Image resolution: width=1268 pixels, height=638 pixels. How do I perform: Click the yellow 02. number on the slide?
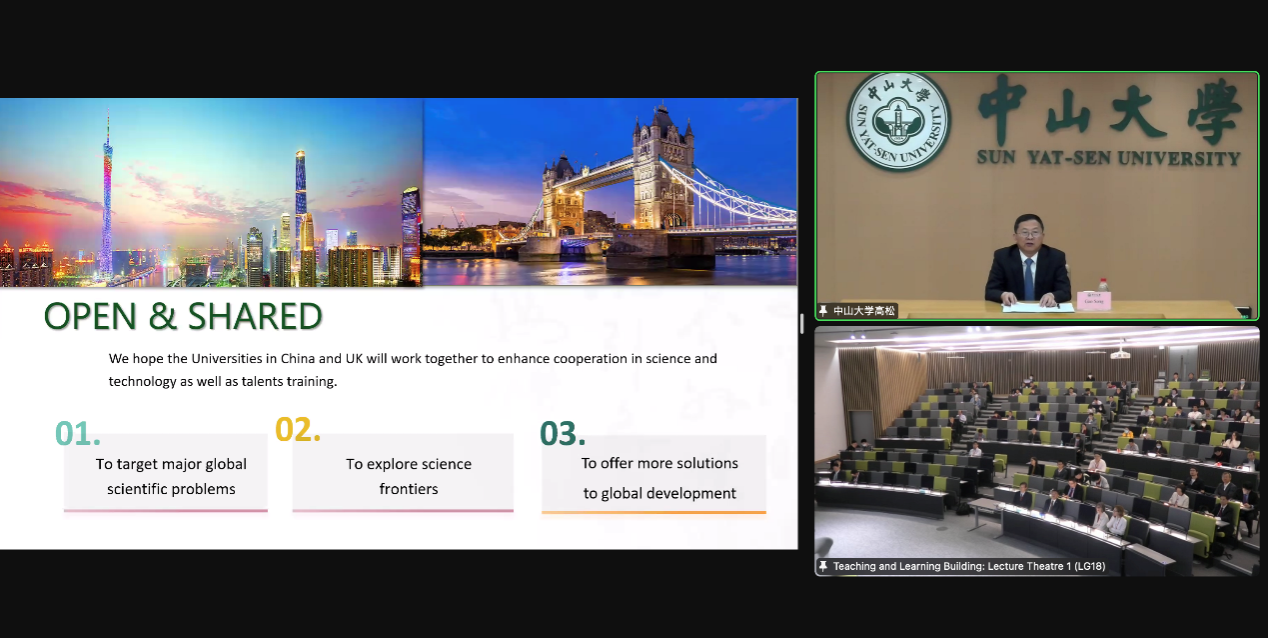298,429
